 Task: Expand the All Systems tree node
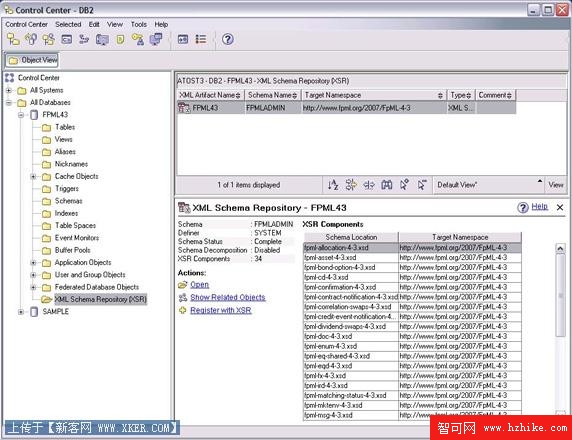click(x=9, y=90)
